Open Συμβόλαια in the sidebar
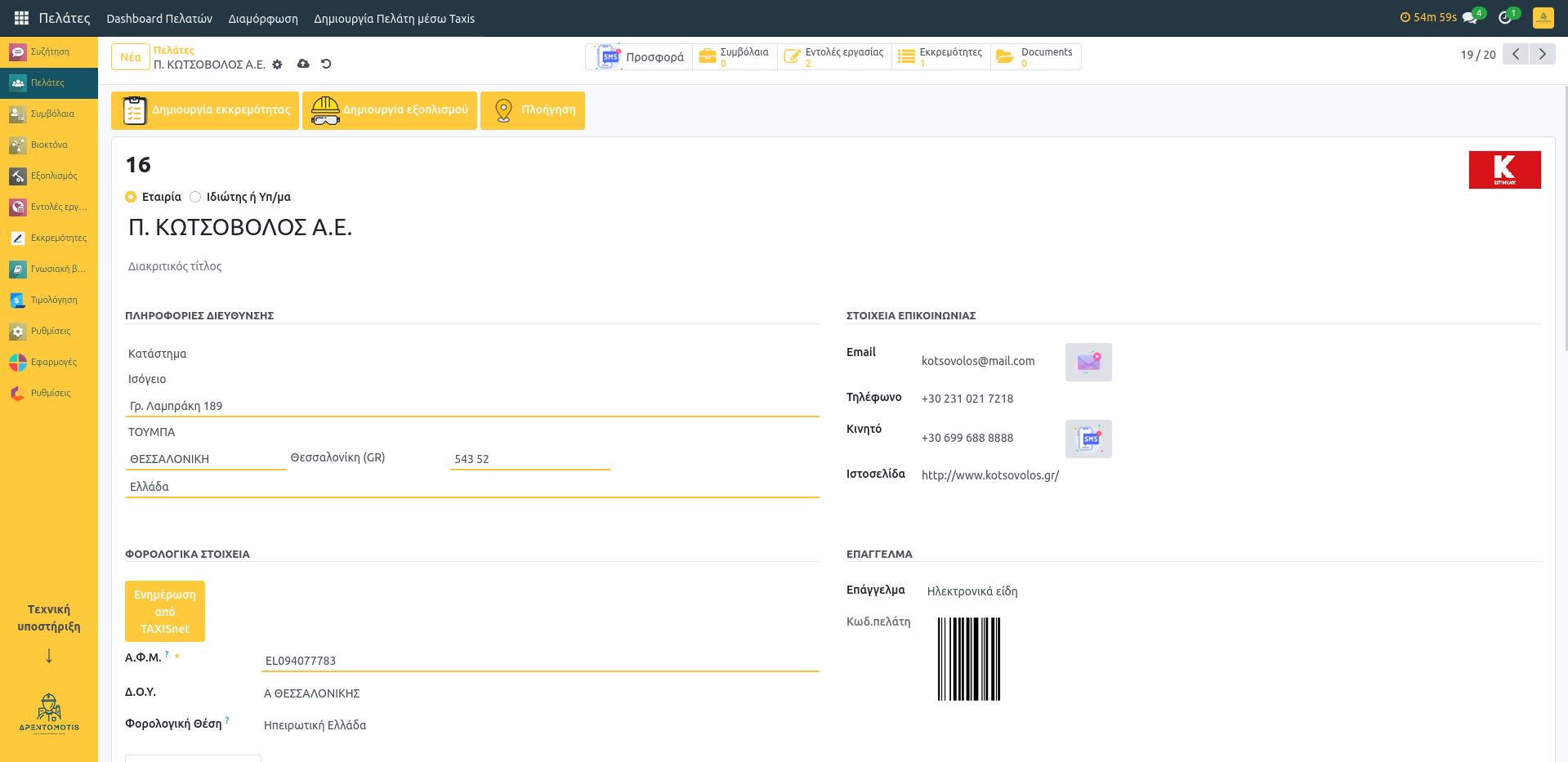The image size is (1568, 762). (x=49, y=114)
